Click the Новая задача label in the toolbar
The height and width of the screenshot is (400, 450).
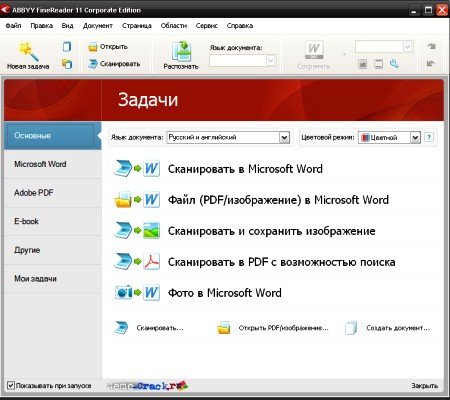tap(28, 67)
